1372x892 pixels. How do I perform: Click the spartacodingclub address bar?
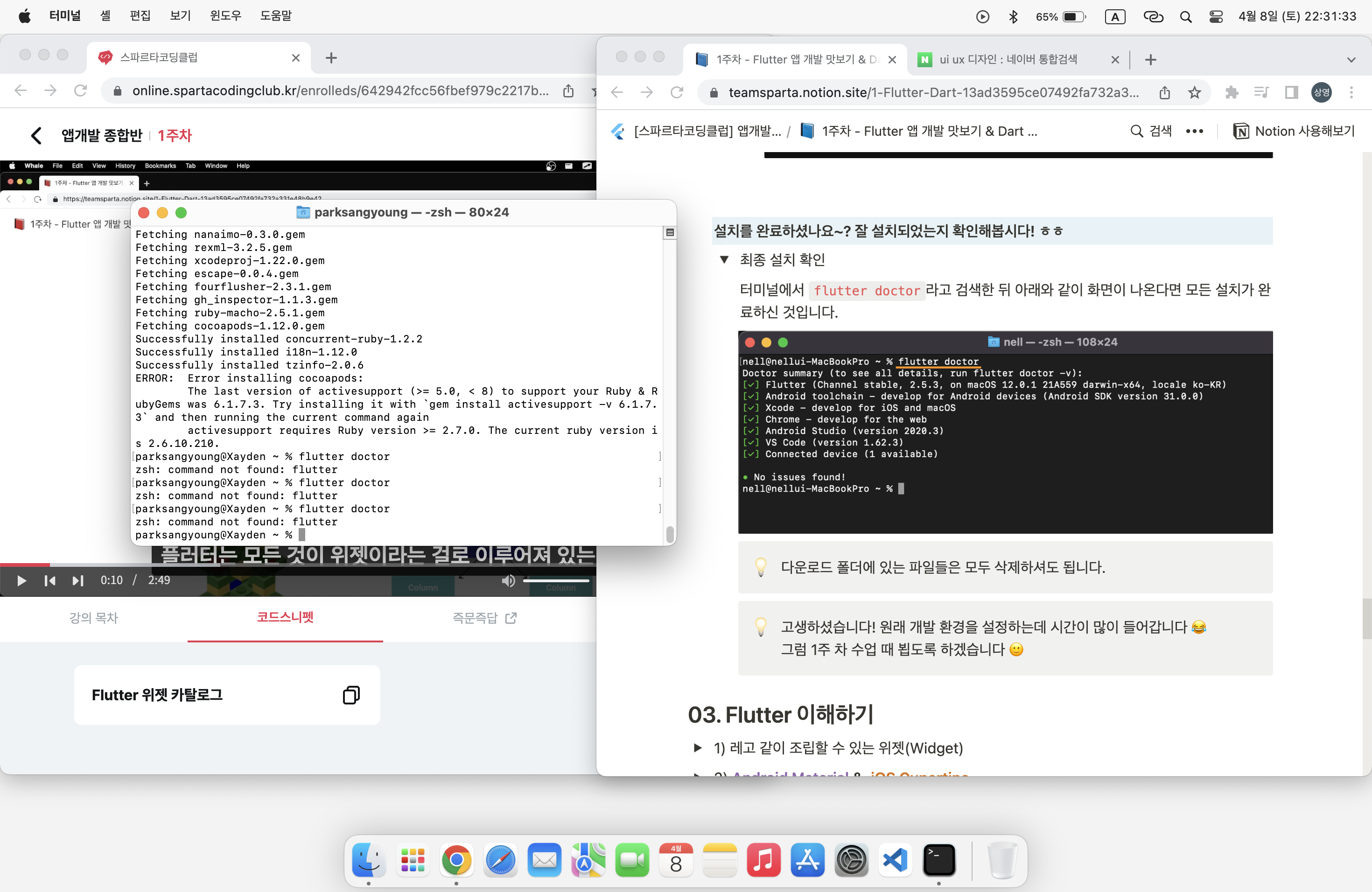tap(340, 91)
